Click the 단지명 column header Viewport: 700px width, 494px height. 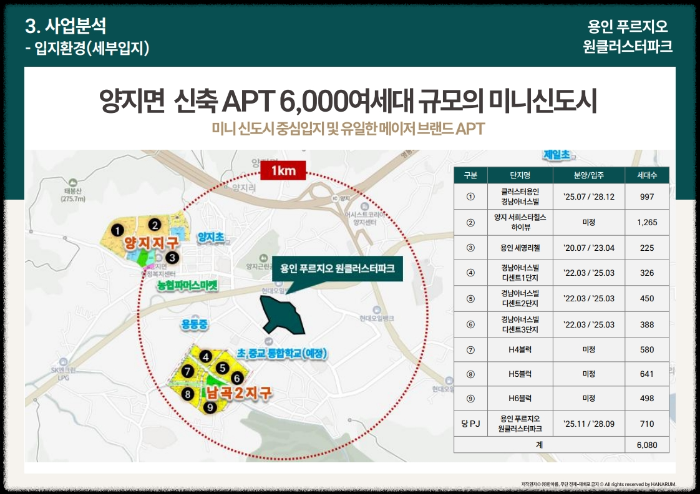click(520, 175)
